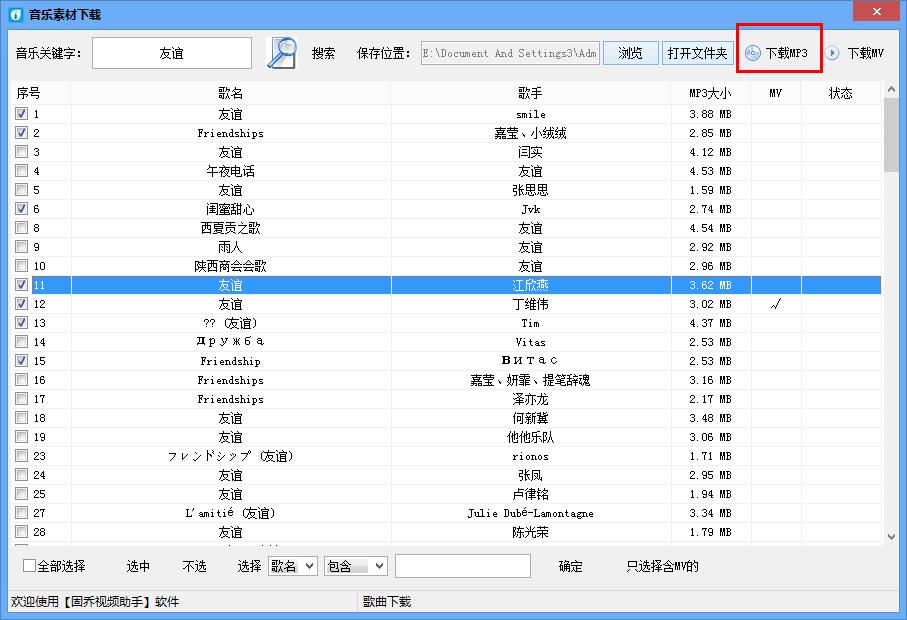
Task: Click 只选择含MV的 to select MV songs
Action: pyautogui.click(x=662, y=565)
